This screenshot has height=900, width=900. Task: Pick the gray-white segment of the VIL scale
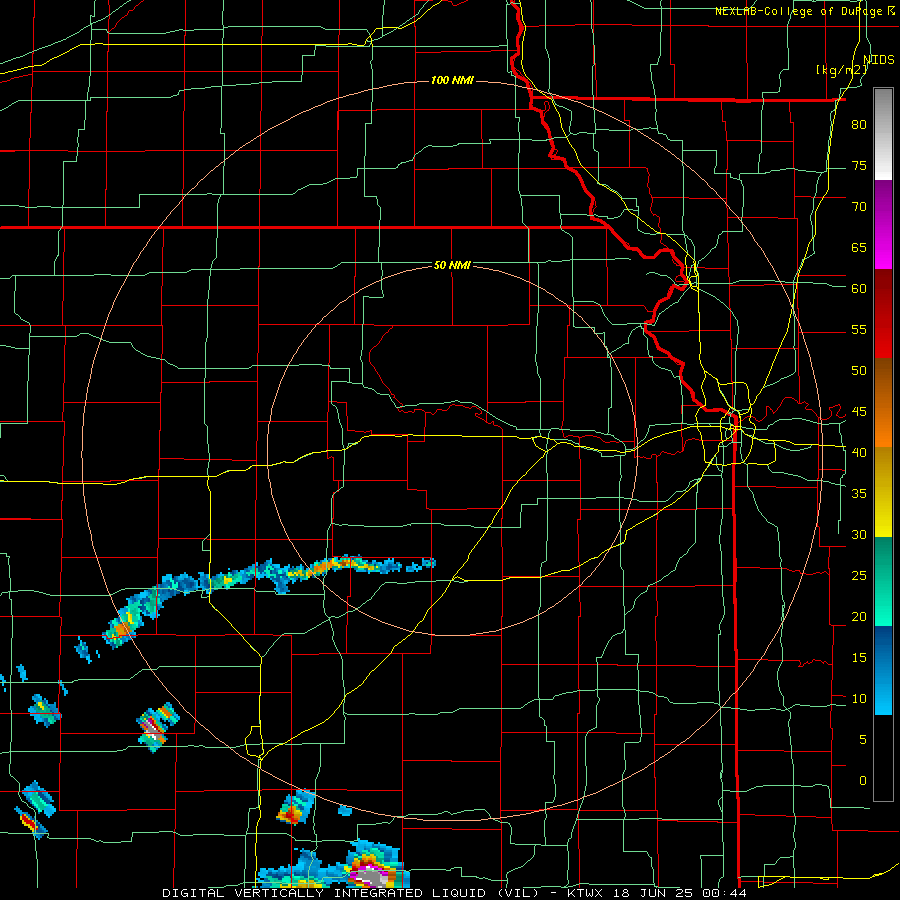(x=883, y=134)
